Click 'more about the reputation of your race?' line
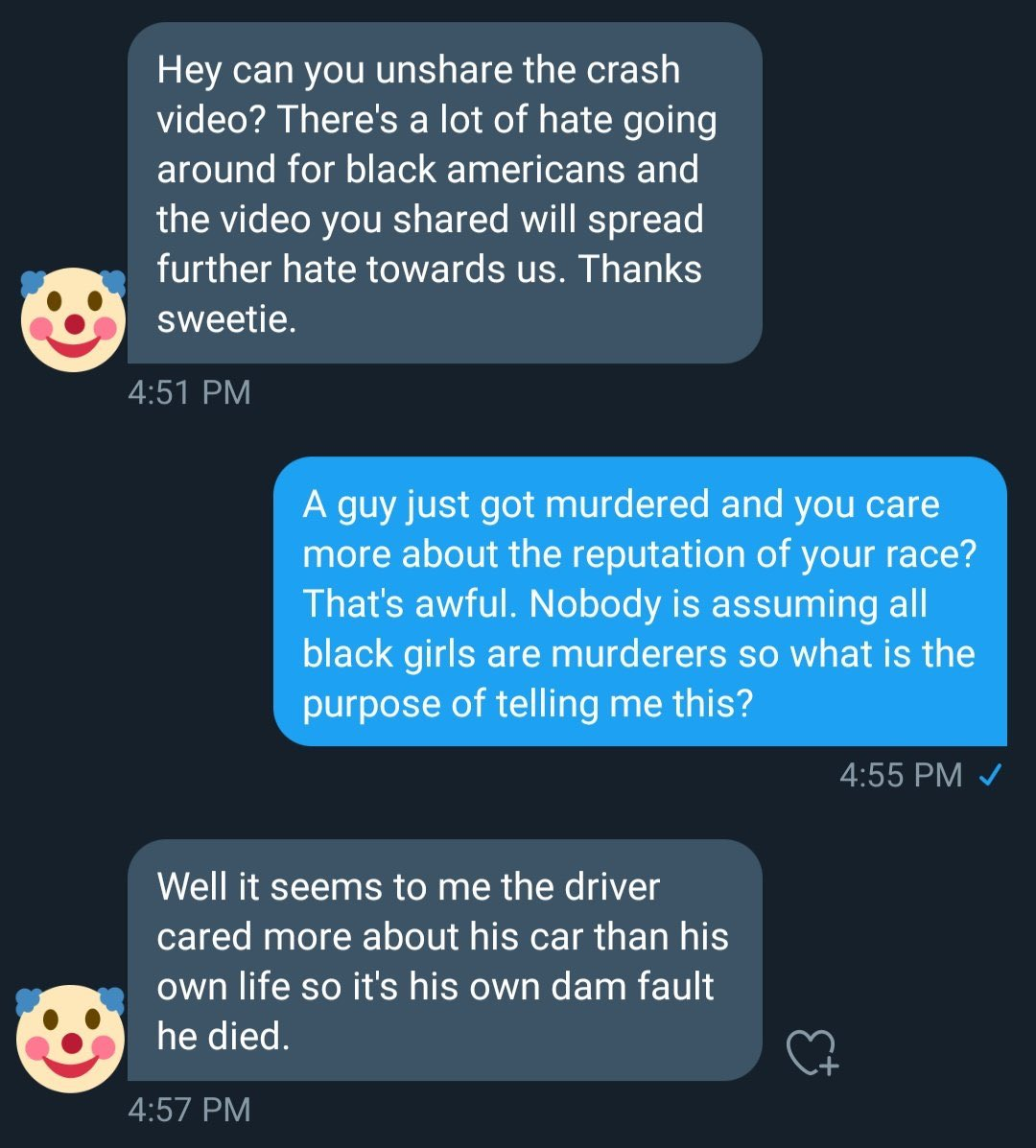The width and height of the screenshot is (1036, 1148). [640, 555]
